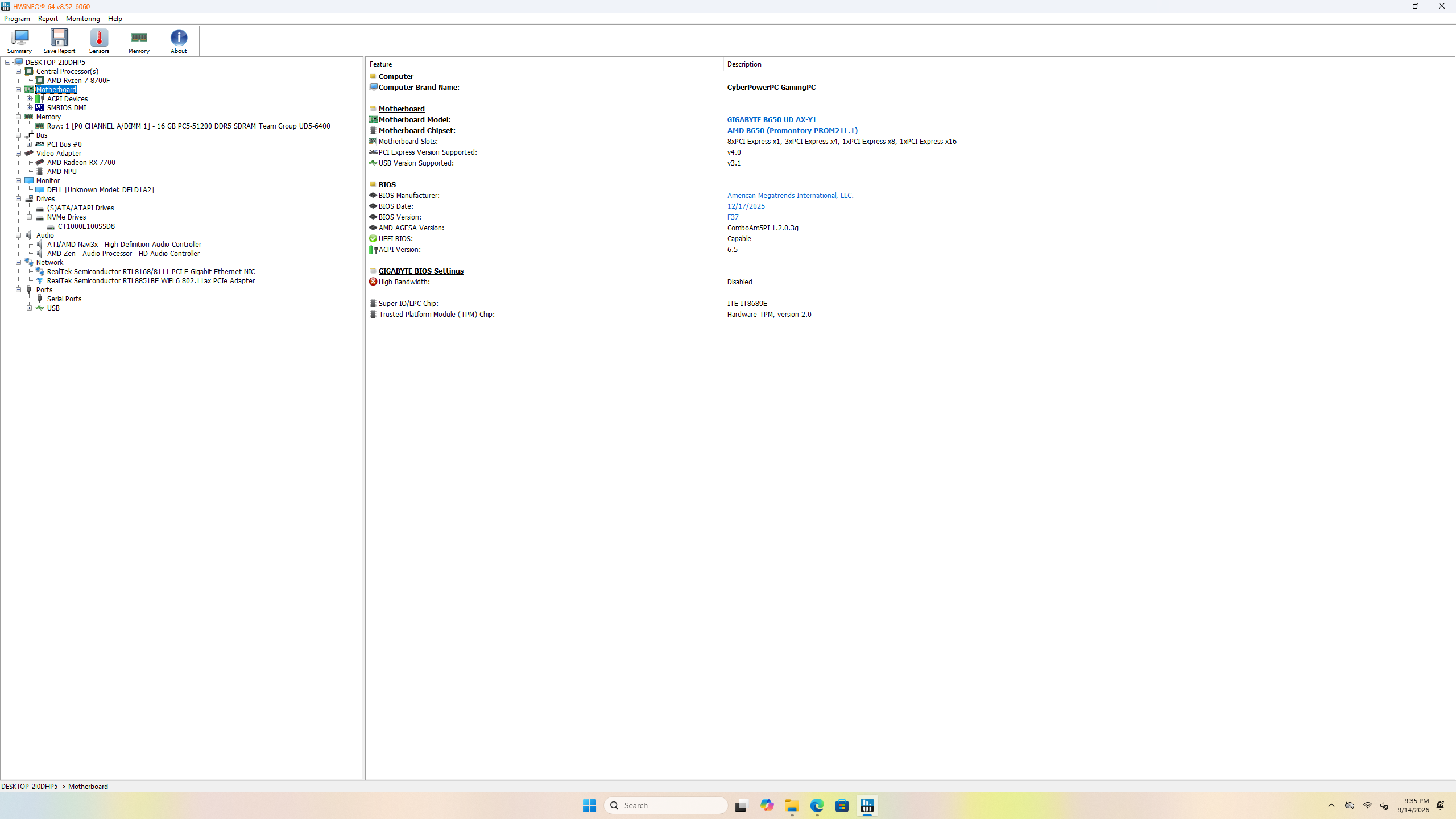Show the About info dialog
Screen dimensions: 1456x819
coord(179,41)
